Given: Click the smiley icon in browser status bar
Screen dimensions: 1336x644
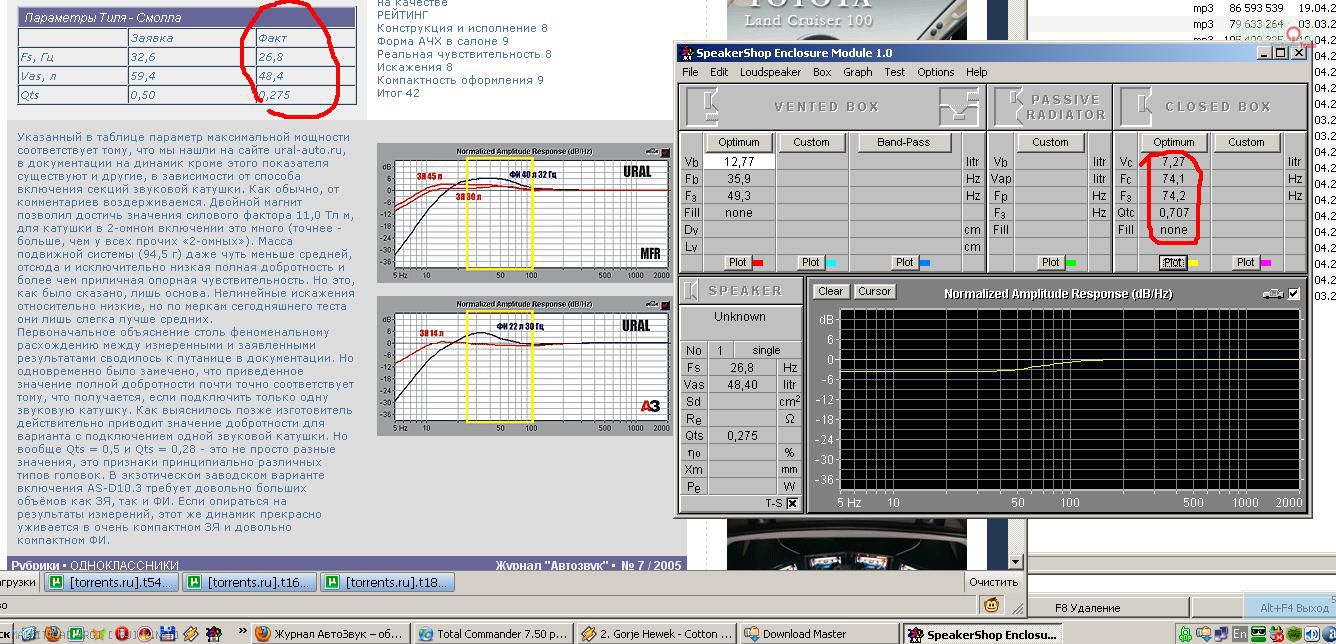Looking at the screenshot, I should pos(991,605).
